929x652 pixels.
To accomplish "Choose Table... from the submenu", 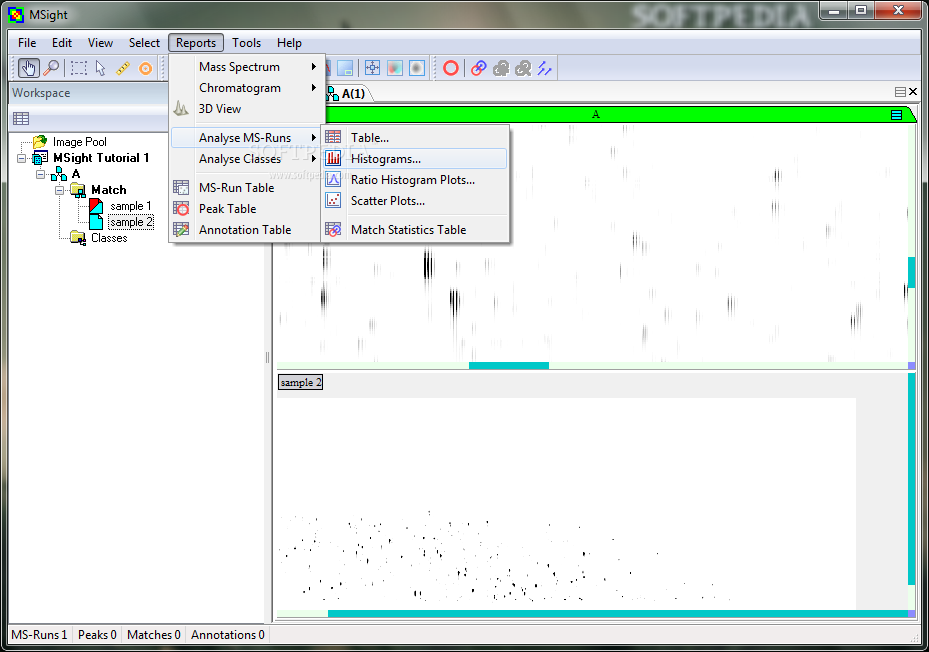I will pos(415,138).
